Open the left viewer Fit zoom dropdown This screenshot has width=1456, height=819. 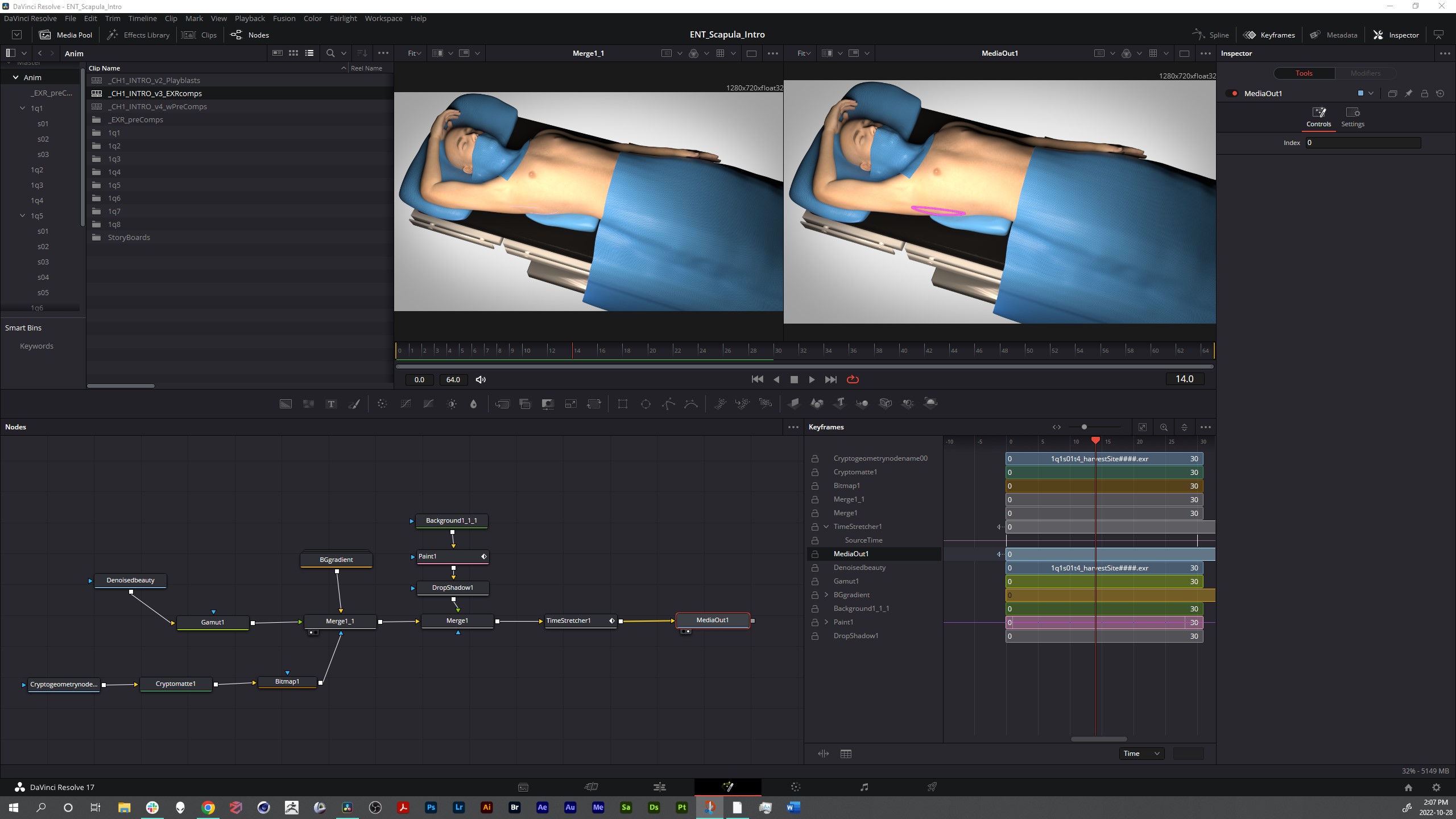(x=414, y=53)
